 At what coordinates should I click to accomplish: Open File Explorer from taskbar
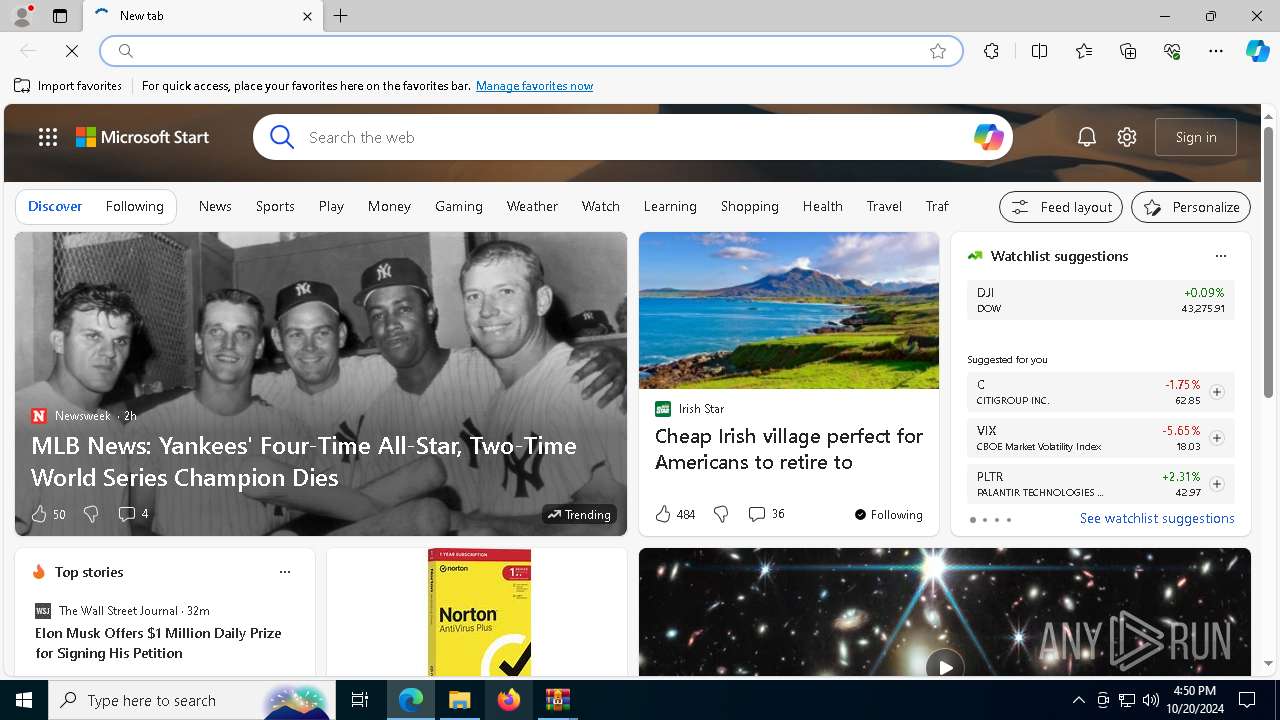(x=459, y=700)
